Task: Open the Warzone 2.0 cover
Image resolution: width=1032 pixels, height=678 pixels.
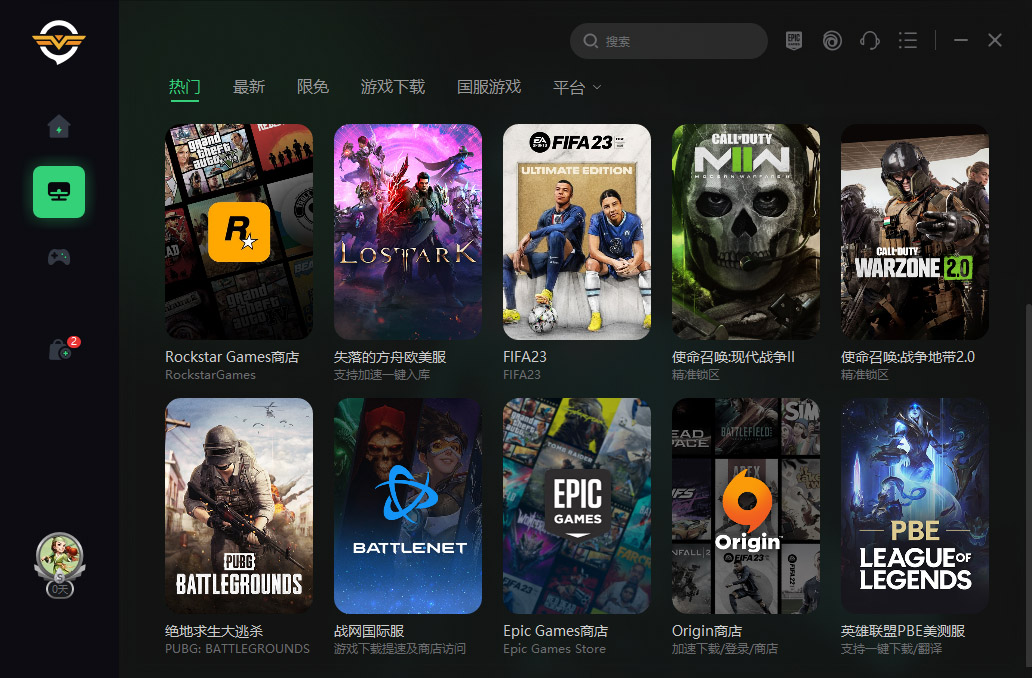Action: [915, 232]
